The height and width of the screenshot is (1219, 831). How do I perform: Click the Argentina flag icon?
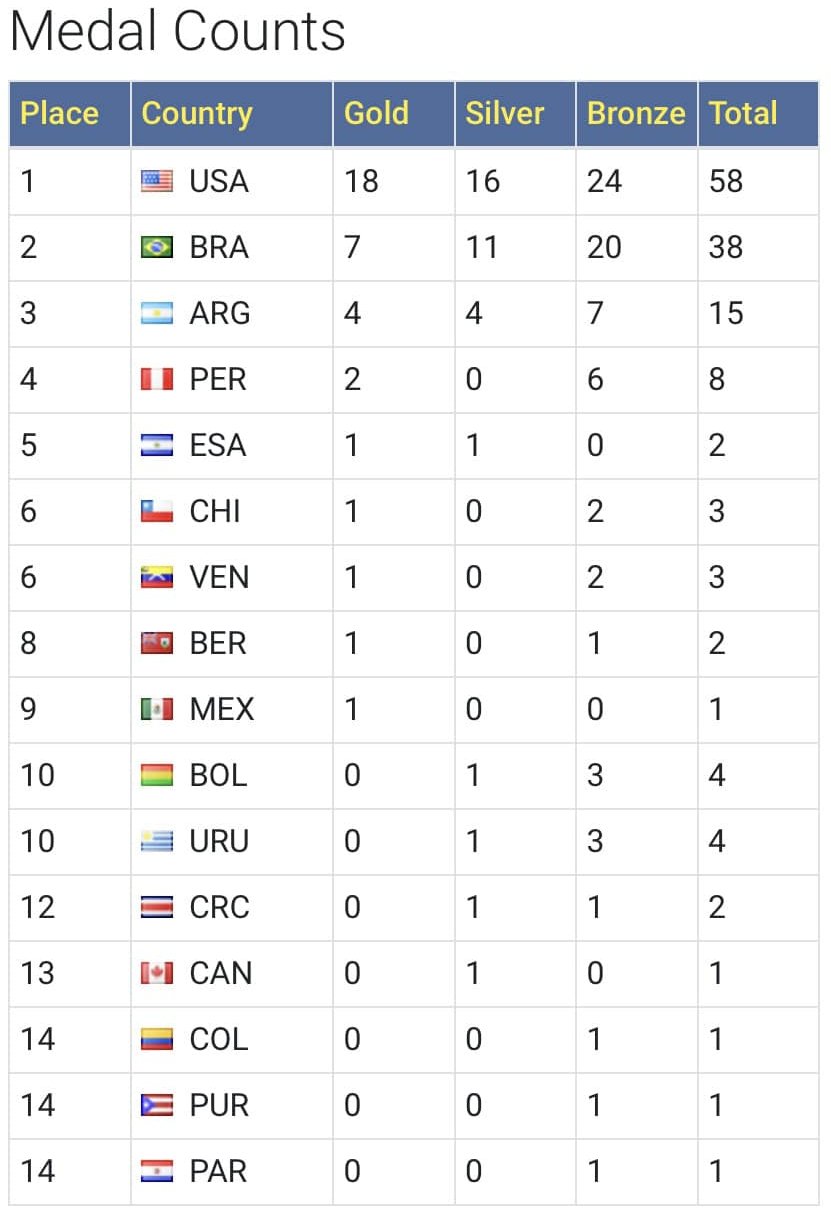coord(157,313)
